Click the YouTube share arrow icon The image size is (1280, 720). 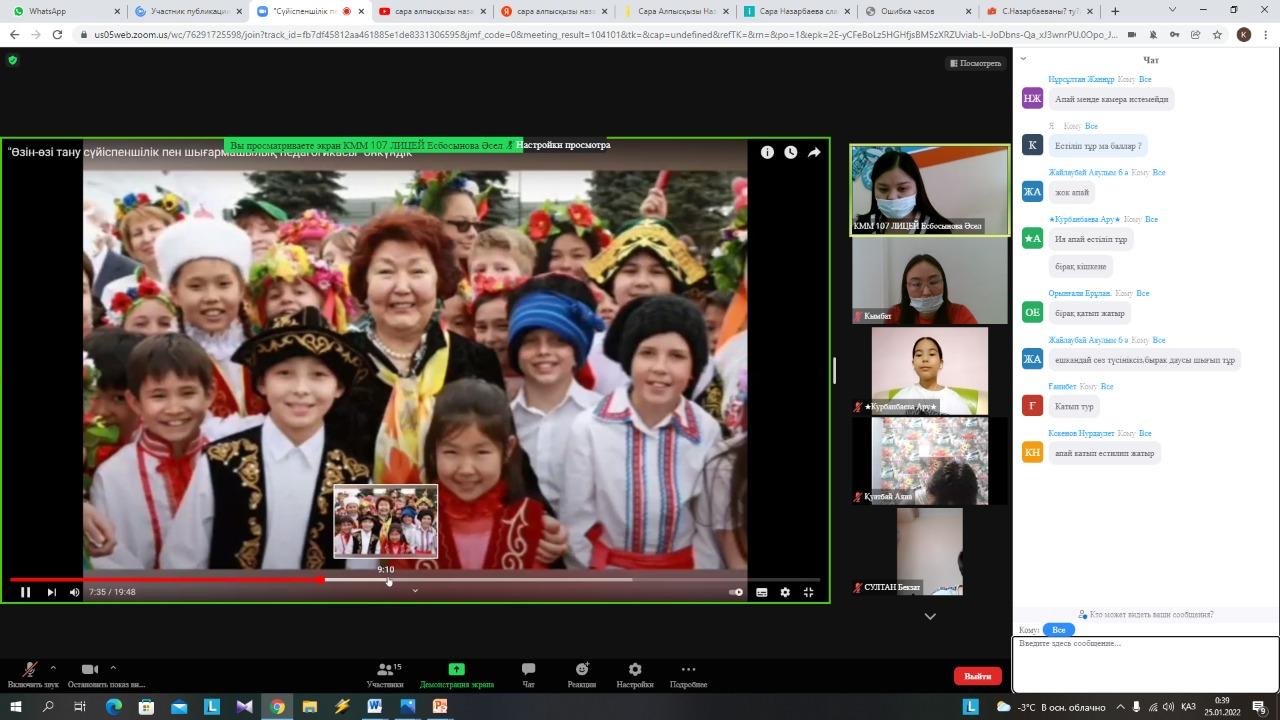[x=814, y=152]
